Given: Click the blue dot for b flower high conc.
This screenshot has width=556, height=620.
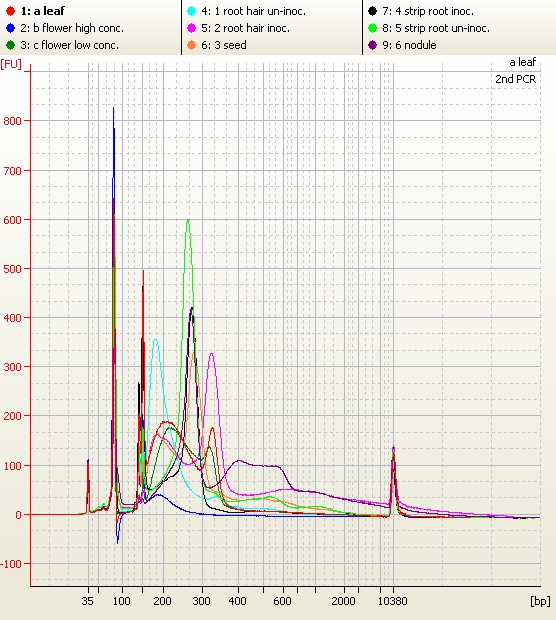Looking at the screenshot, I should coord(11,28).
